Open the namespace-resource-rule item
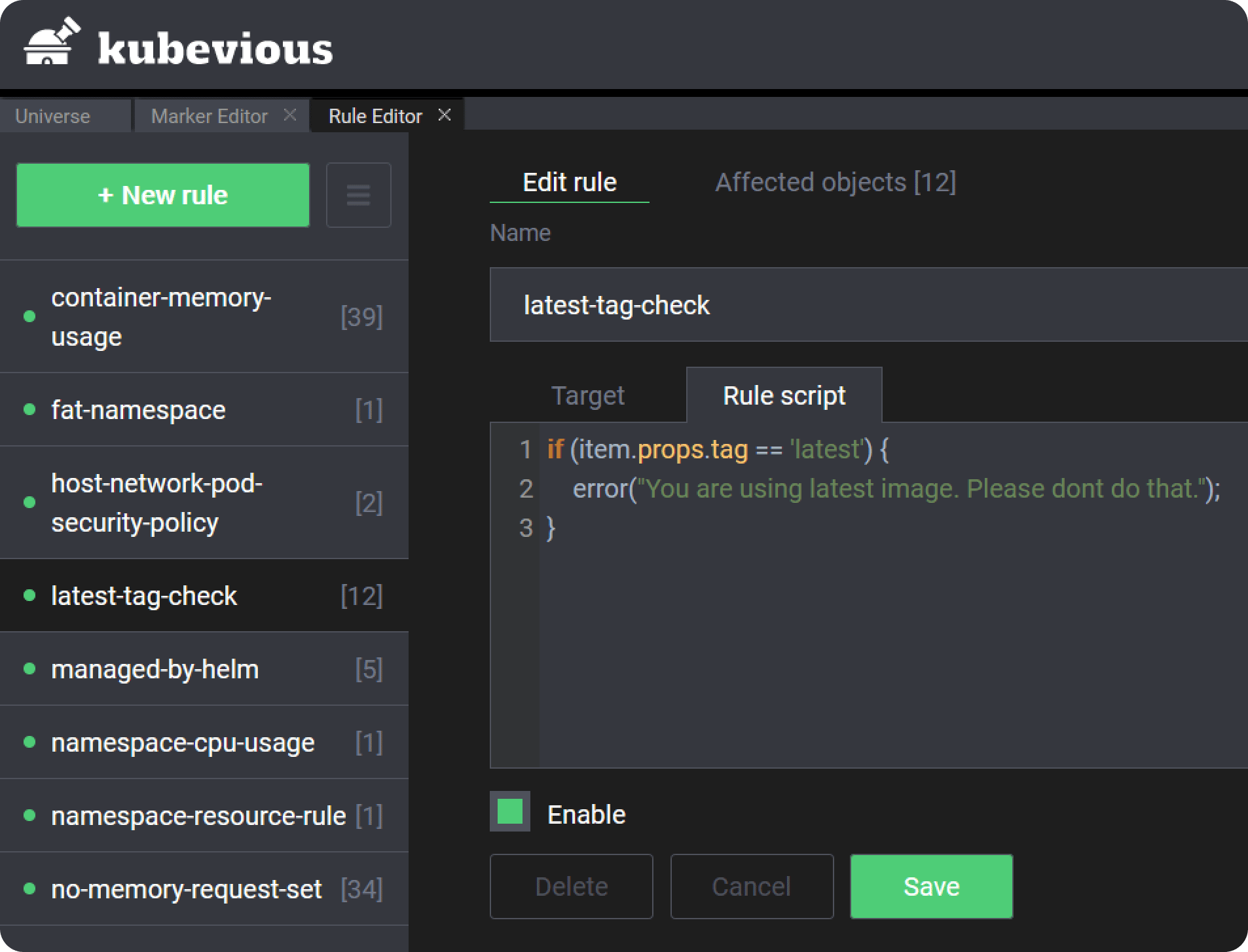Image resolution: width=1248 pixels, height=952 pixels. pos(204,816)
